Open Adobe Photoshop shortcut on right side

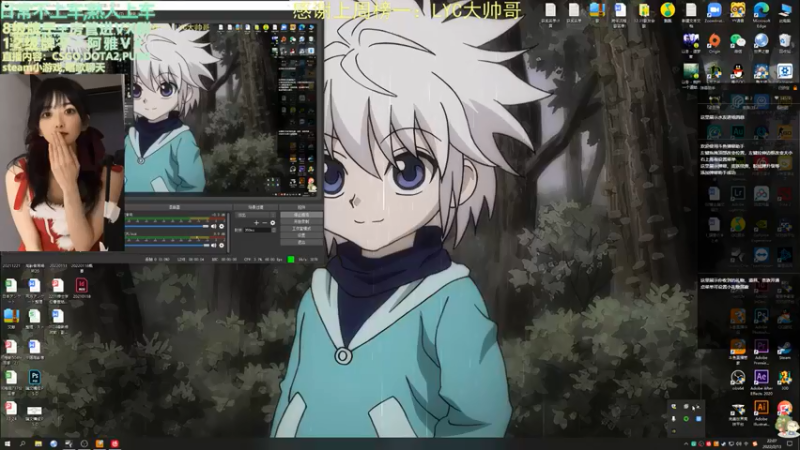(x=761, y=317)
